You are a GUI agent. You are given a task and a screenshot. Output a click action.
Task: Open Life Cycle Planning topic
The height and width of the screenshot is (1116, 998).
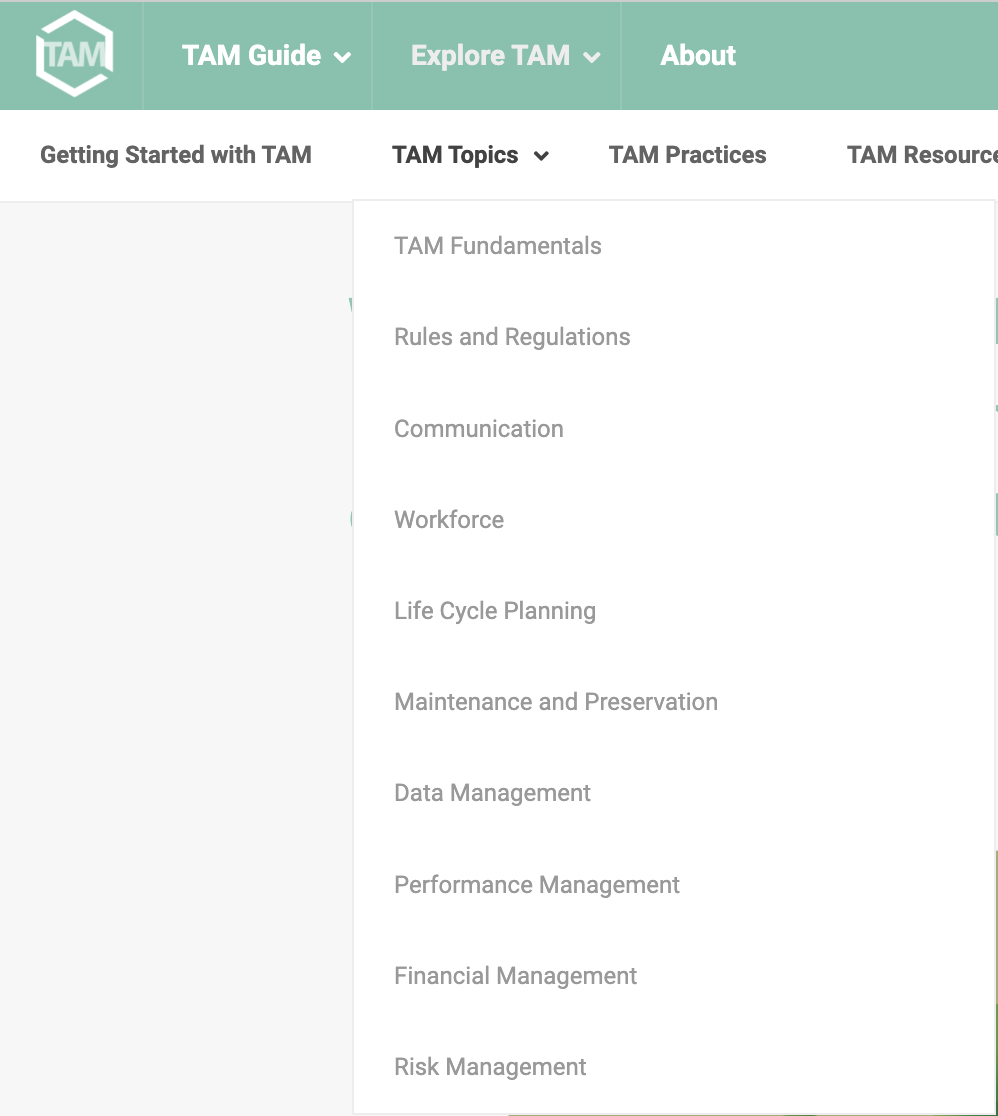495,611
